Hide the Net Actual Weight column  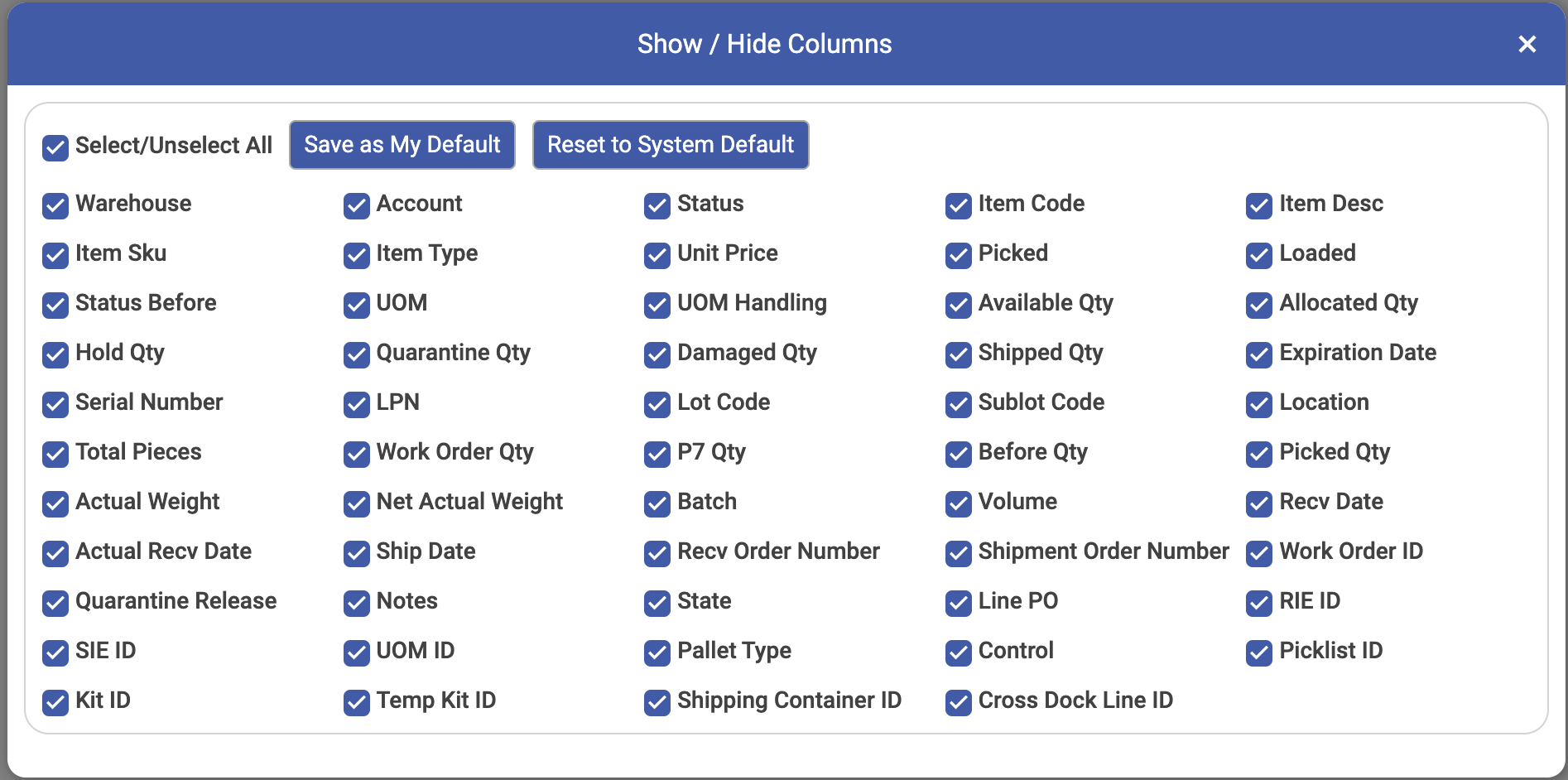[x=357, y=504]
